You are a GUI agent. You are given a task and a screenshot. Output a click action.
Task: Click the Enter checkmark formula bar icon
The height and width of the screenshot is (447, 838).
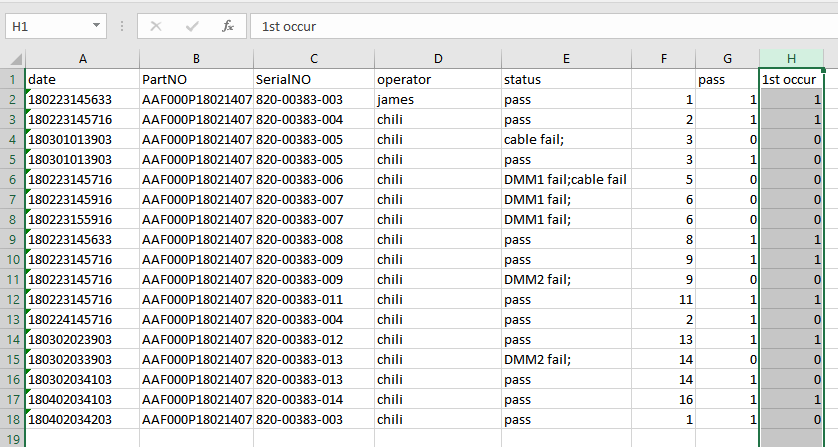pos(192,26)
